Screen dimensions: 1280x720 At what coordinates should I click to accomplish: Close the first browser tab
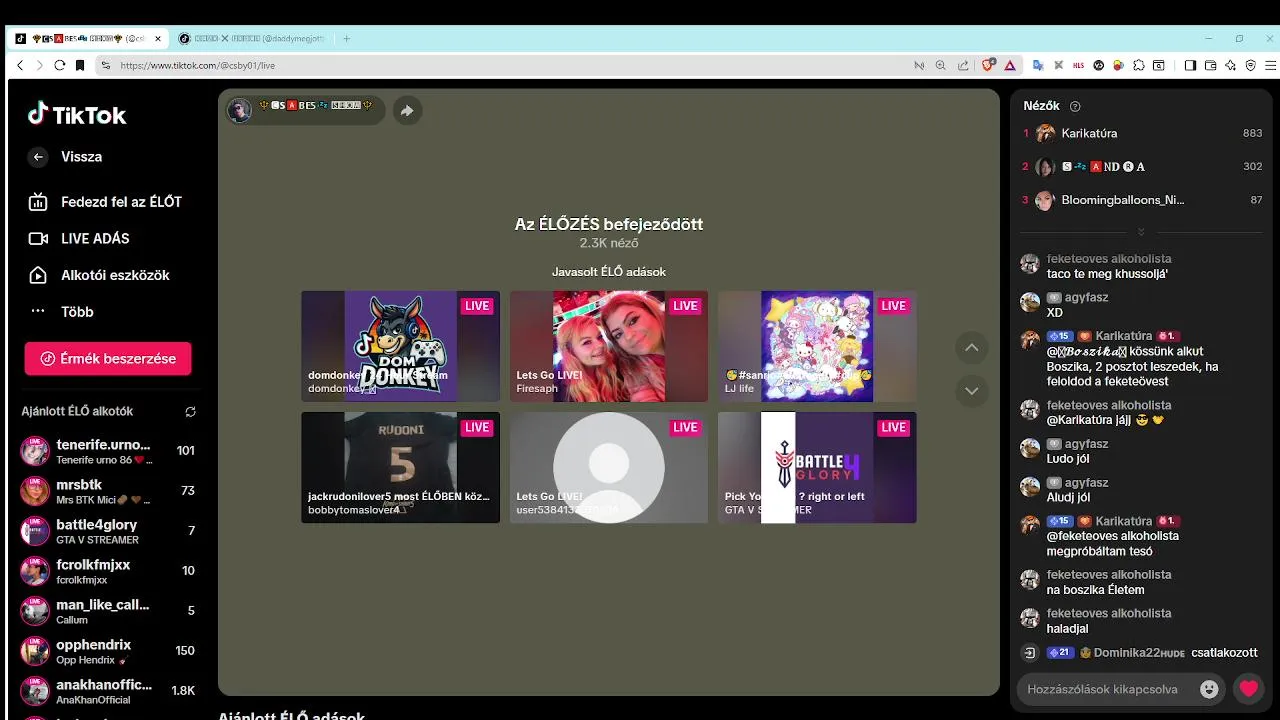[x=158, y=39]
